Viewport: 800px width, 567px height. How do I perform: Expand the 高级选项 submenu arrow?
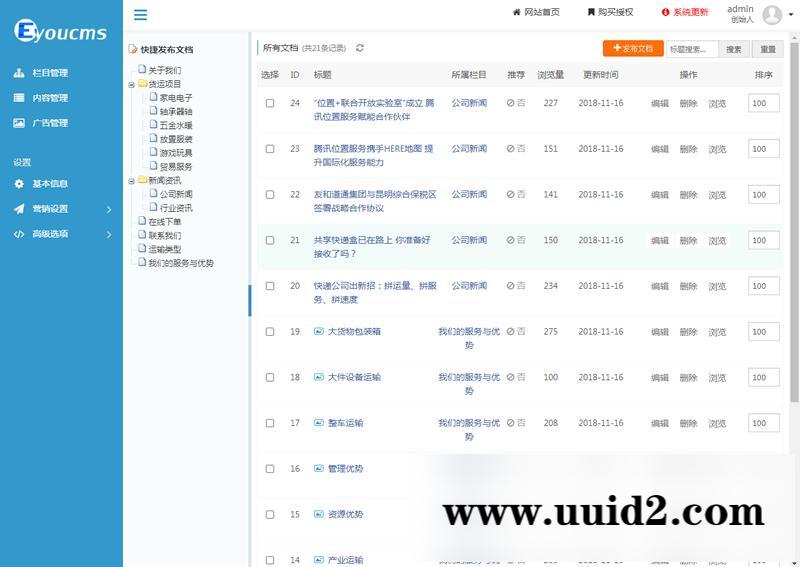click(x=109, y=234)
